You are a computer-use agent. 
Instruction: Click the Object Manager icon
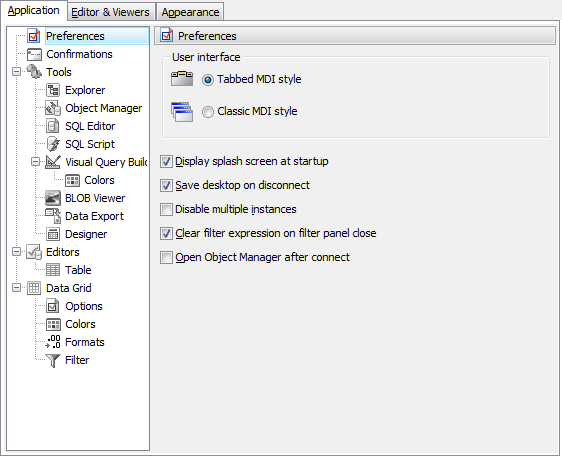(53, 108)
